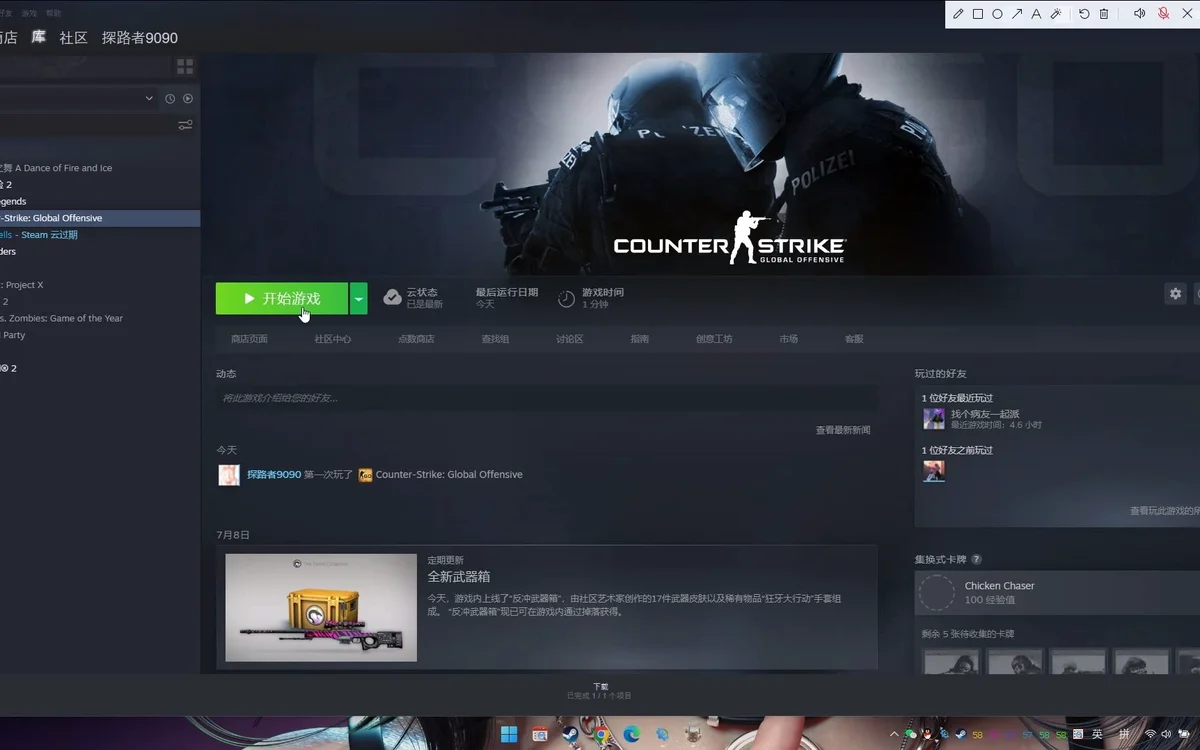Click trading card help question mark
This screenshot has width=1200, height=750.
pos(976,559)
